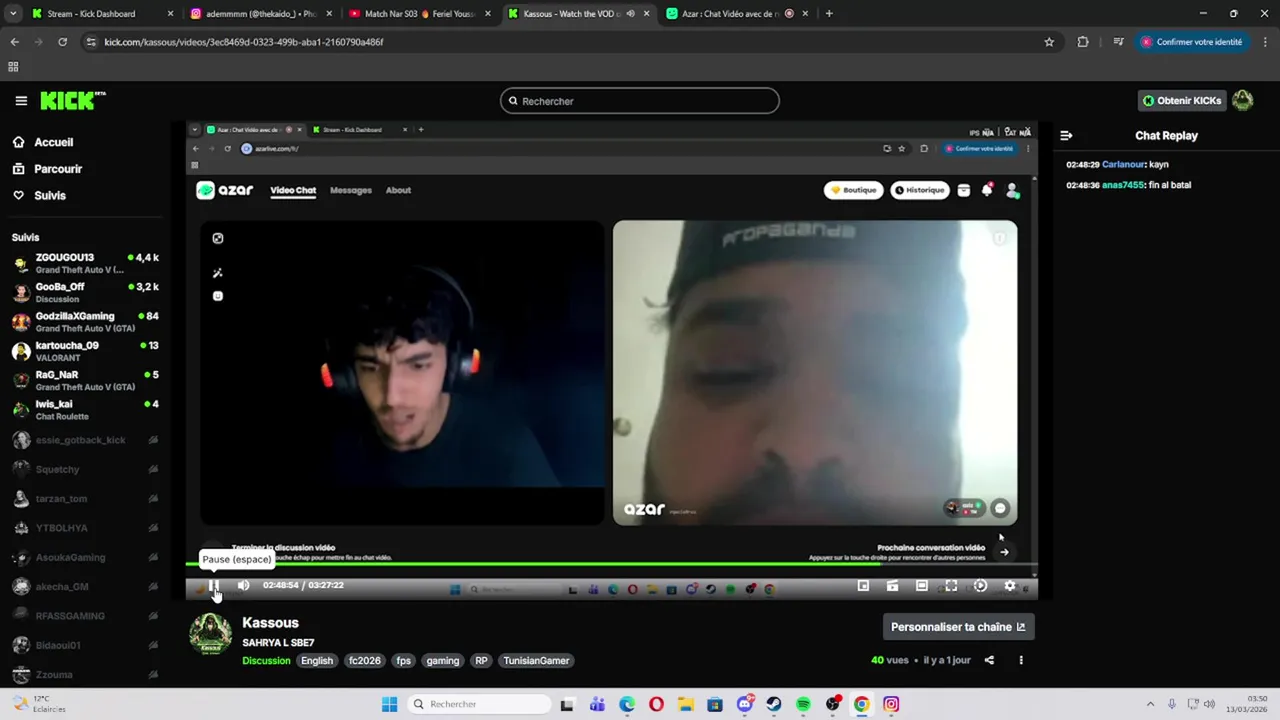This screenshot has width=1280, height=720.
Task: Switch to Azar Chat Vidéo tab
Action: point(738,14)
